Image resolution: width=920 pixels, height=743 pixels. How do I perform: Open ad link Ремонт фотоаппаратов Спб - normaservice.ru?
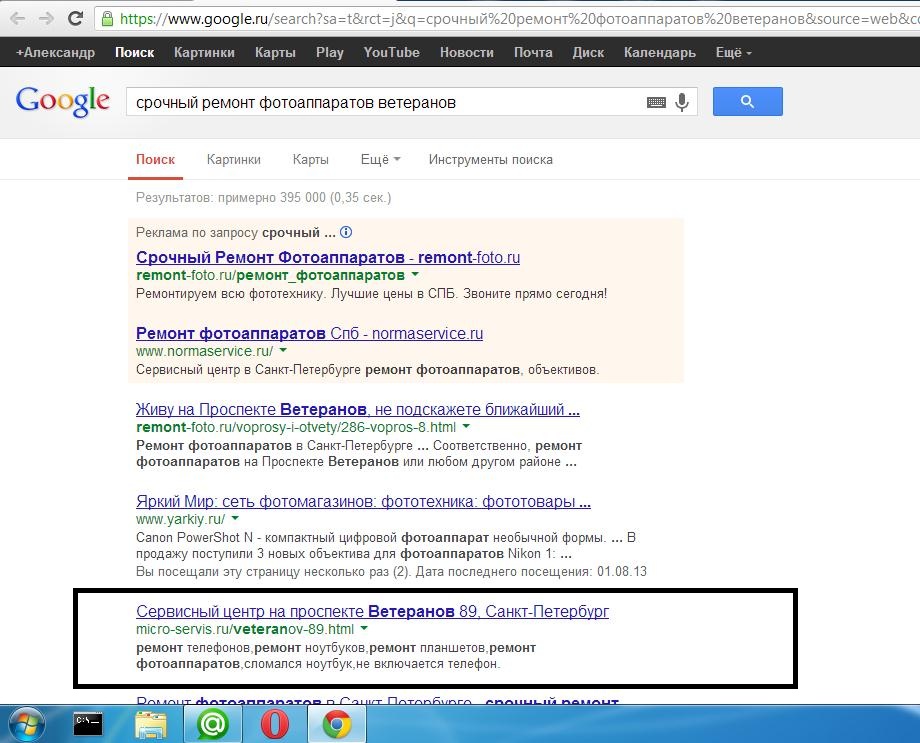[x=309, y=333]
